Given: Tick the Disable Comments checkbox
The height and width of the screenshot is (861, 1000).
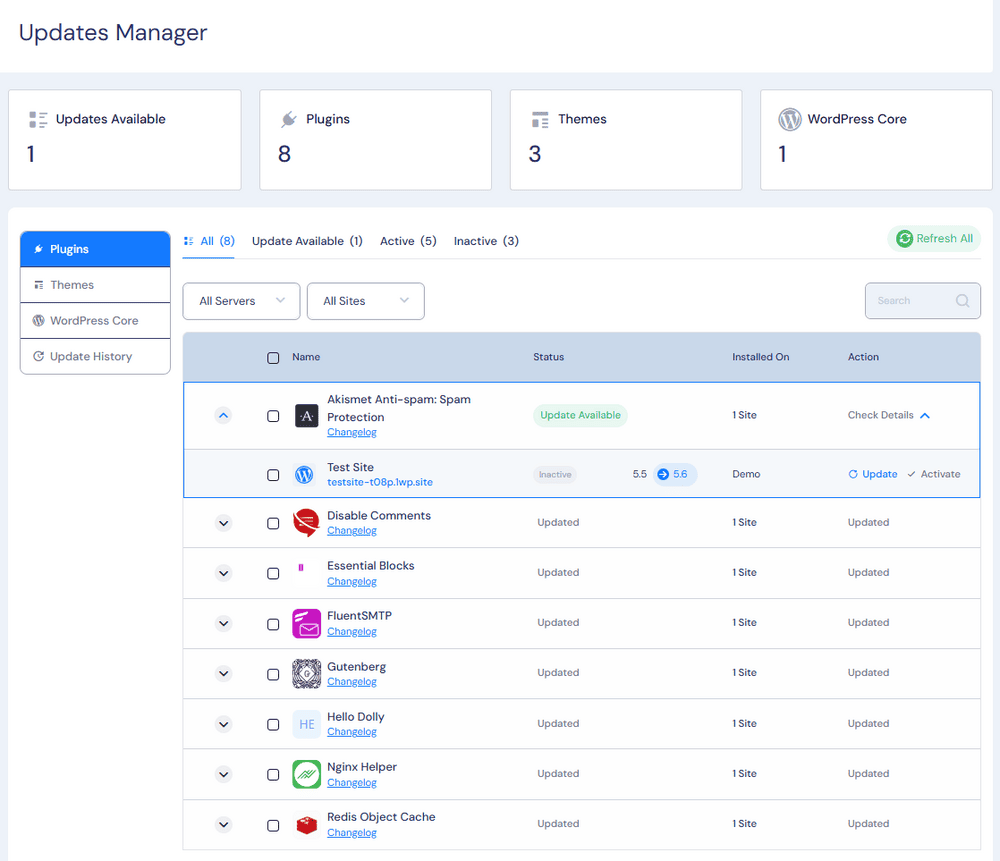Looking at the screenshot, I should coord(273,523).
